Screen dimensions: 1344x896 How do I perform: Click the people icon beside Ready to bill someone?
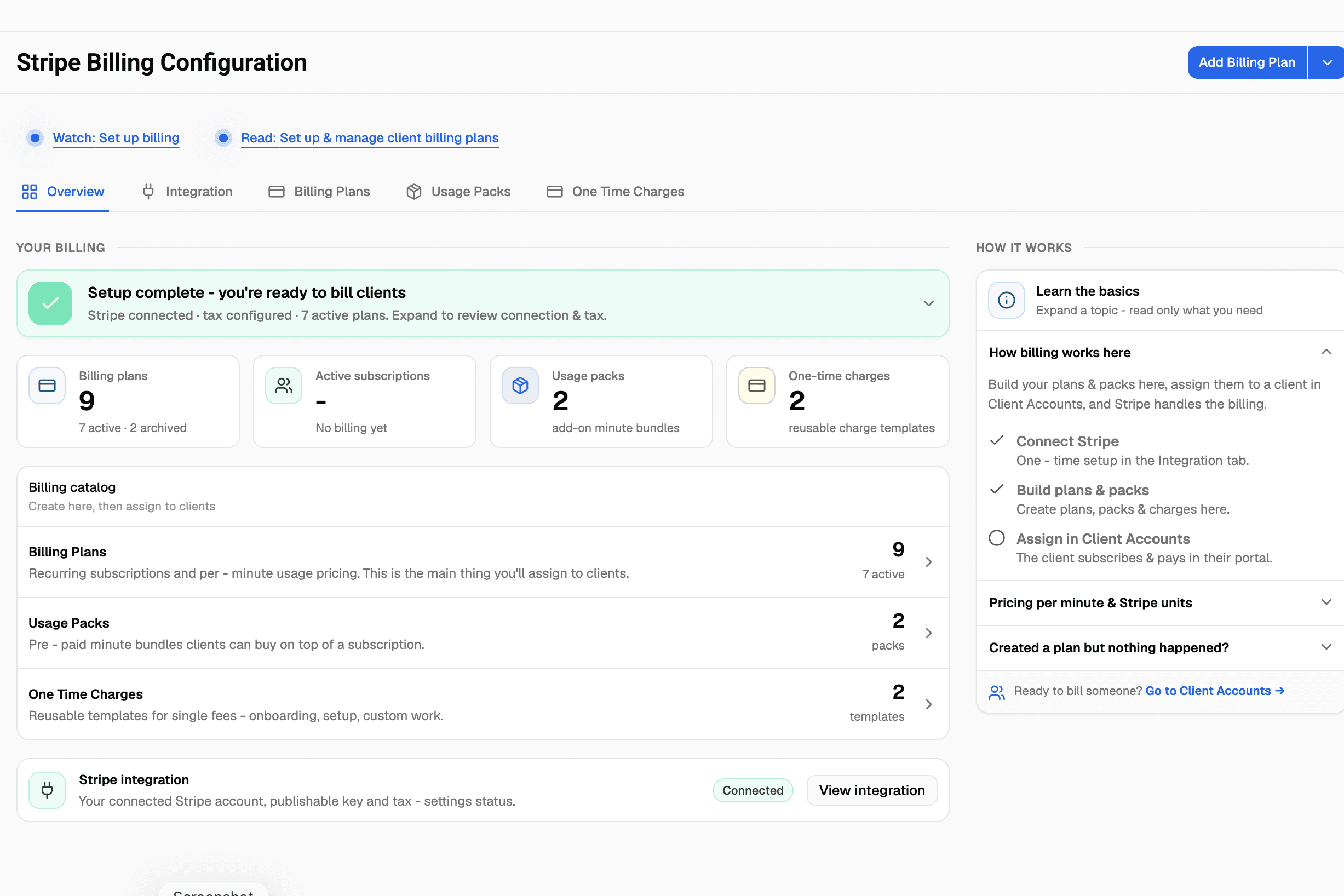[997, 692]
